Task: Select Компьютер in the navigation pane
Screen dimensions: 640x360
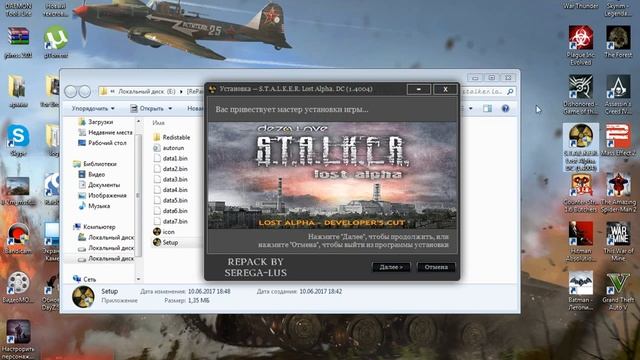Action: point(94,227)
